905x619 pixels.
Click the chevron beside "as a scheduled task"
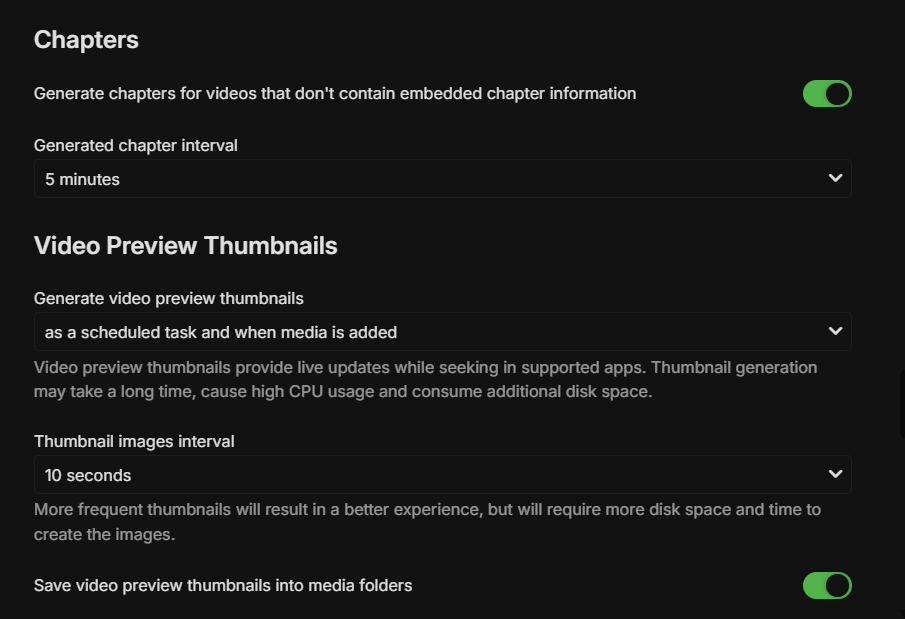point(836,331)
